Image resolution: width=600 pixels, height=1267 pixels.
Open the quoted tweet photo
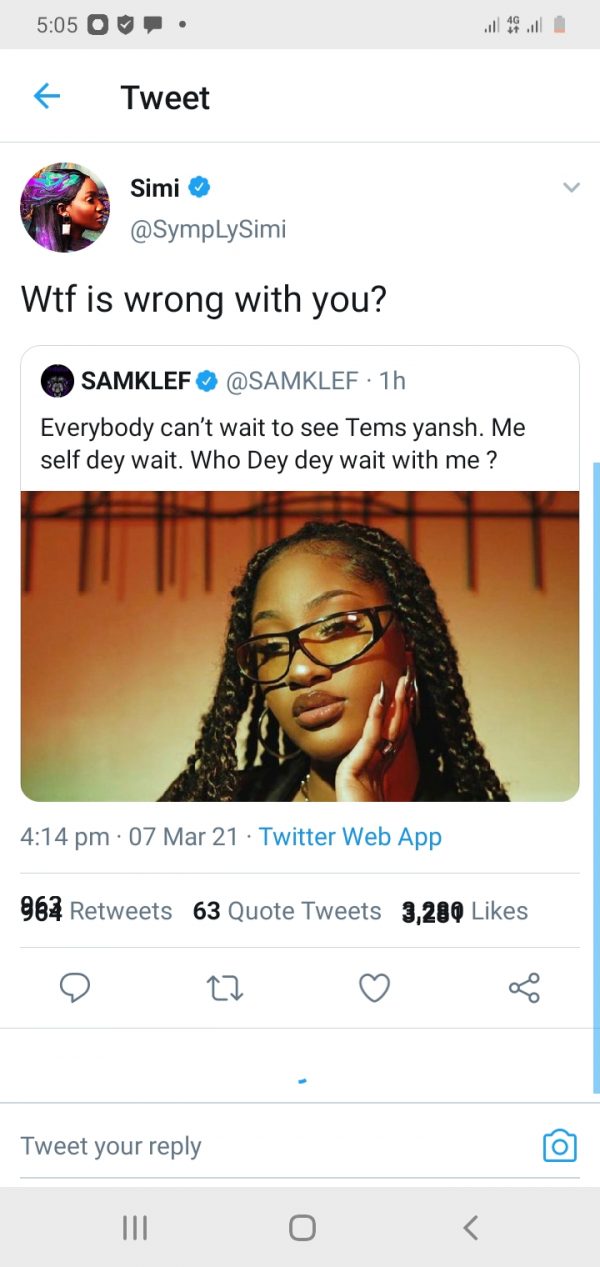(x=300, y=645)
